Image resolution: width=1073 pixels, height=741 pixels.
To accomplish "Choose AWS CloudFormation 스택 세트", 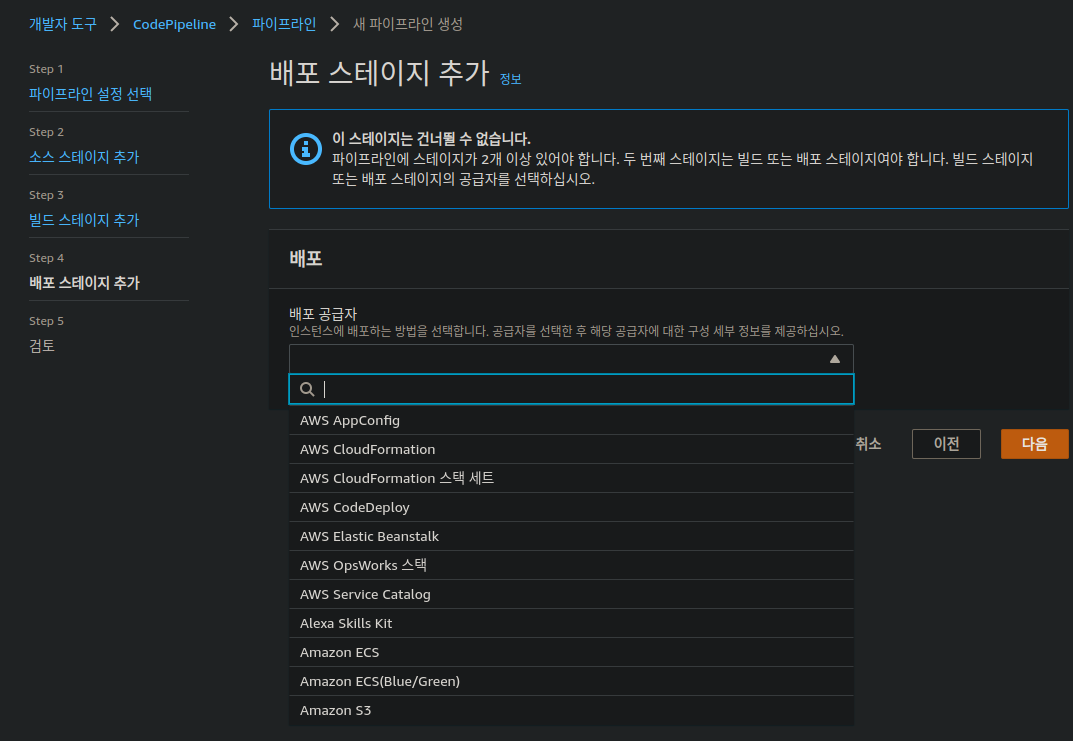I will point(571,478).
